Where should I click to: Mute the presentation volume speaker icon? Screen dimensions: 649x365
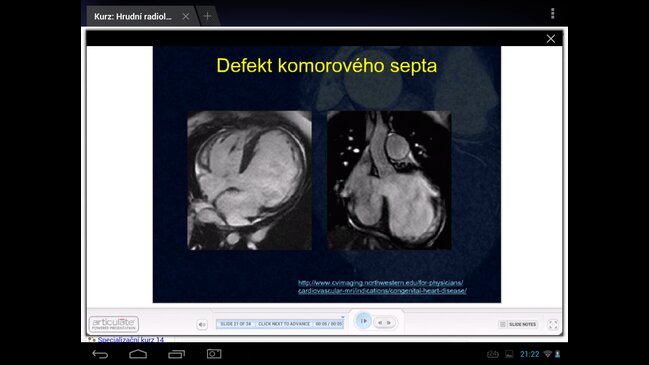pyautogui.click(x=202, y=324)
